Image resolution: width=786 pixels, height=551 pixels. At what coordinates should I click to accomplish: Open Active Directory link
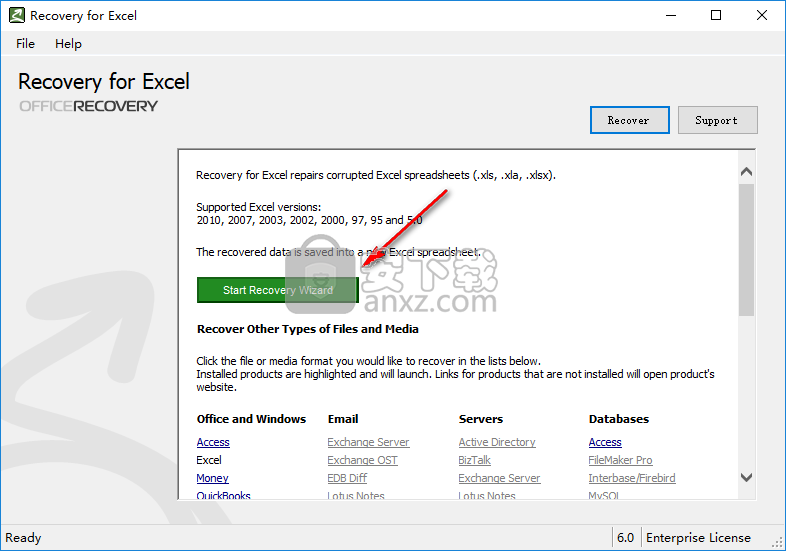pos(497,442)
